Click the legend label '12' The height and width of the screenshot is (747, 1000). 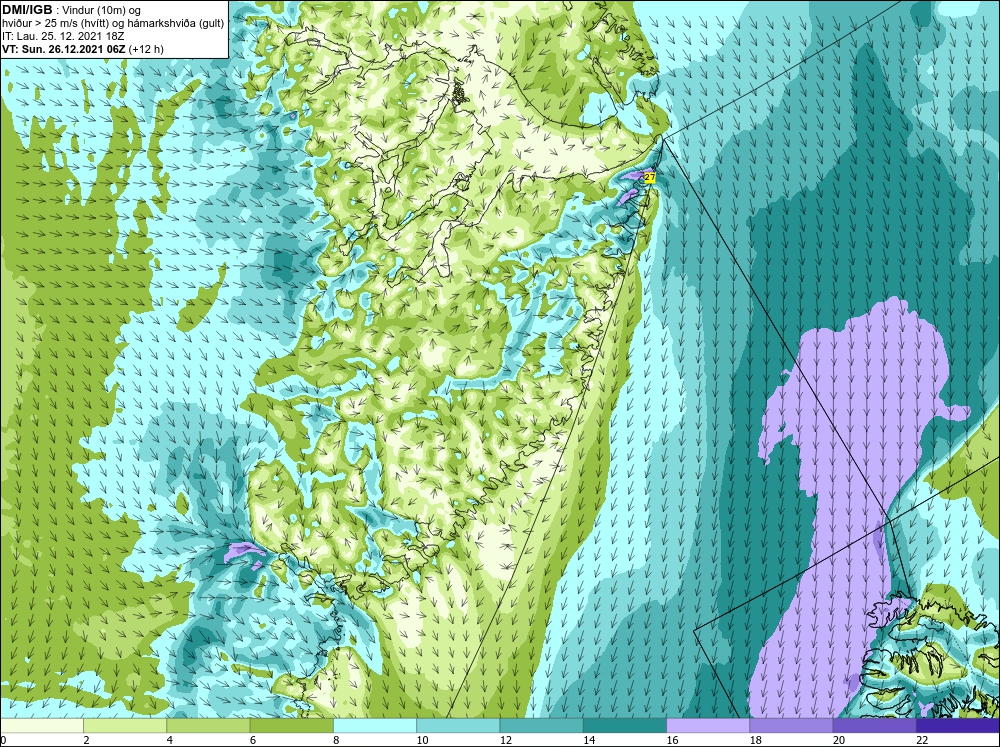coord(506,740)
